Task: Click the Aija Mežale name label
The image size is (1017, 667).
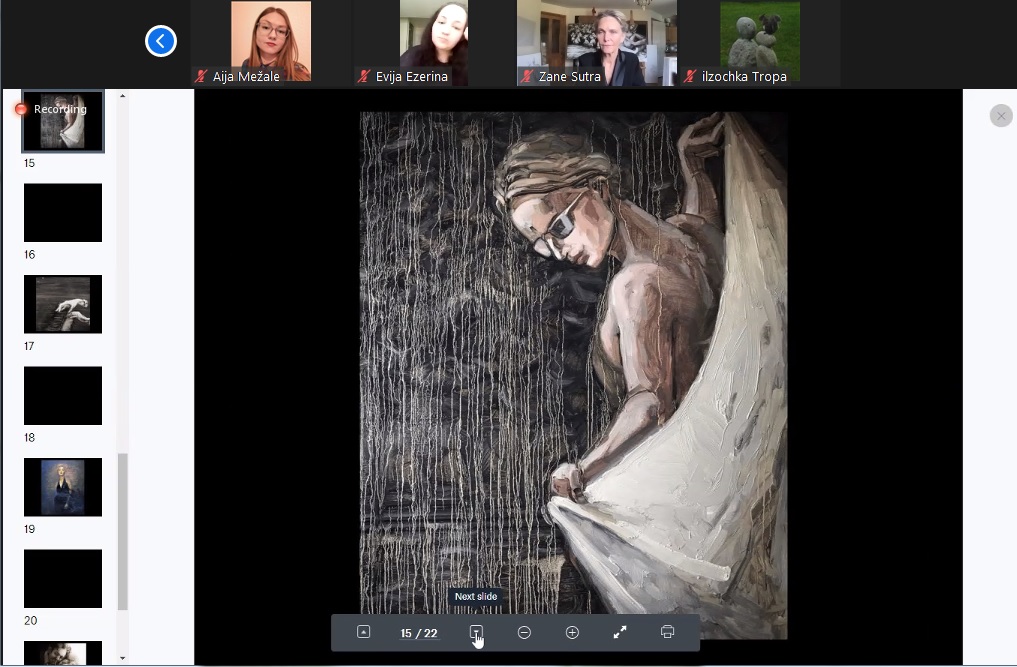Action: [x=246, y=77]
